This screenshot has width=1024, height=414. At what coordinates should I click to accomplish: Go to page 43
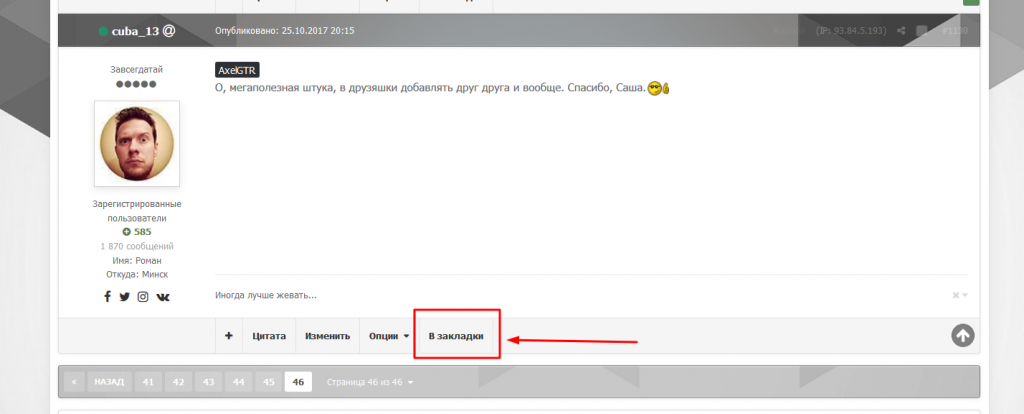pos(208,382)
